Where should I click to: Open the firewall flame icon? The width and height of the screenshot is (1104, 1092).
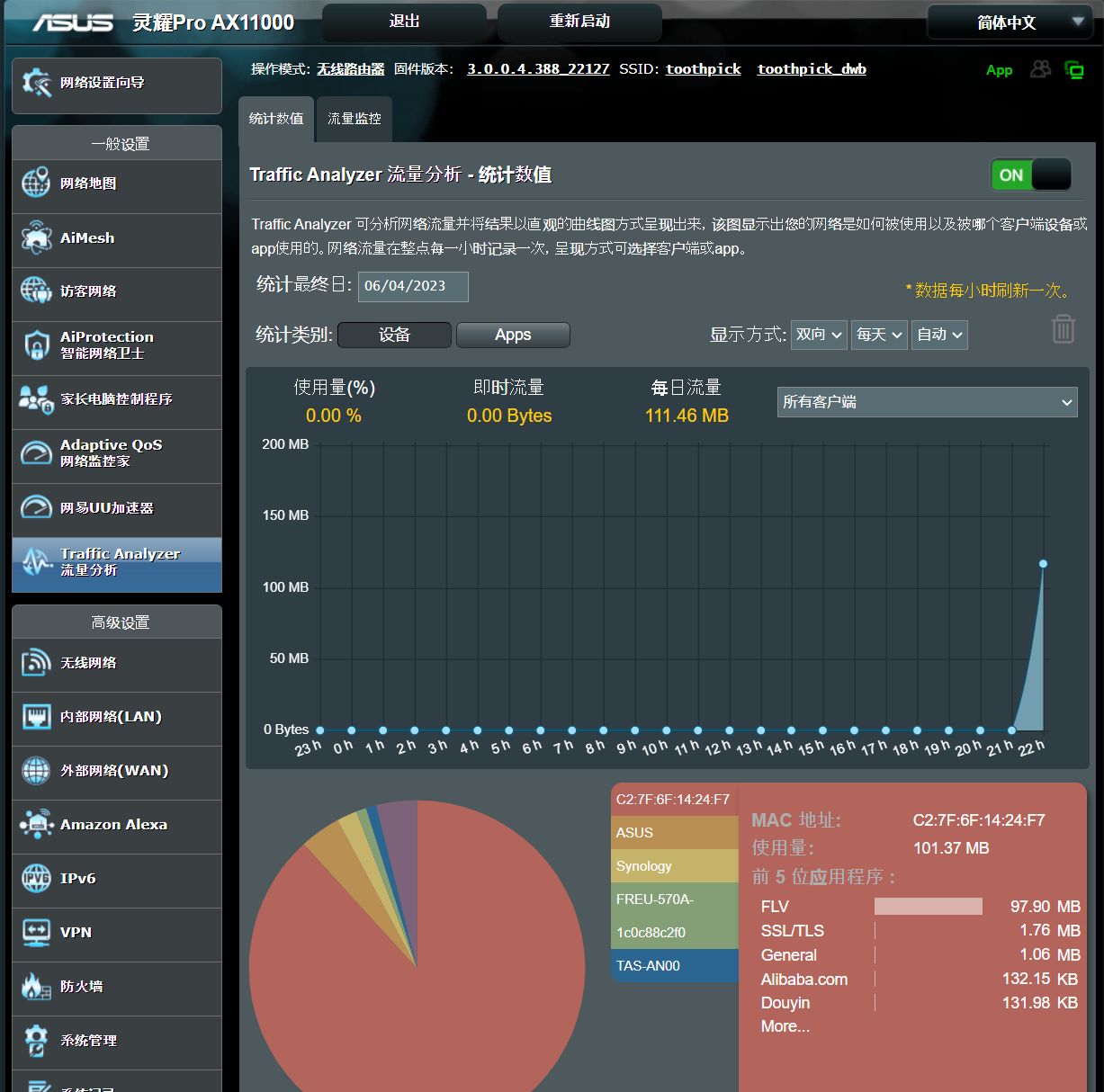coord(36,986)
